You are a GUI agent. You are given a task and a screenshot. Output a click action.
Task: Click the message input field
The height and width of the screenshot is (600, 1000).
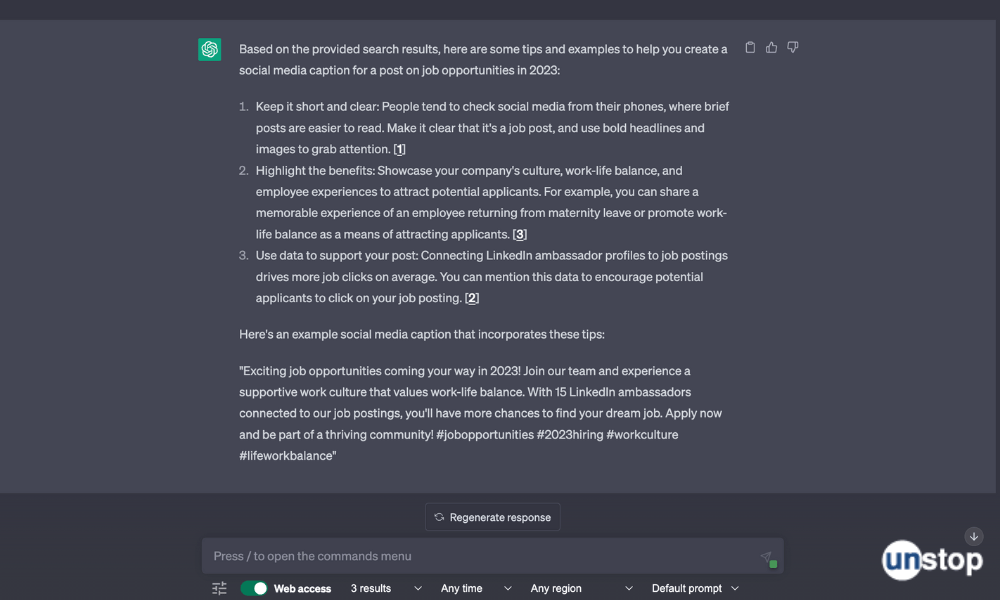[450, 556]
